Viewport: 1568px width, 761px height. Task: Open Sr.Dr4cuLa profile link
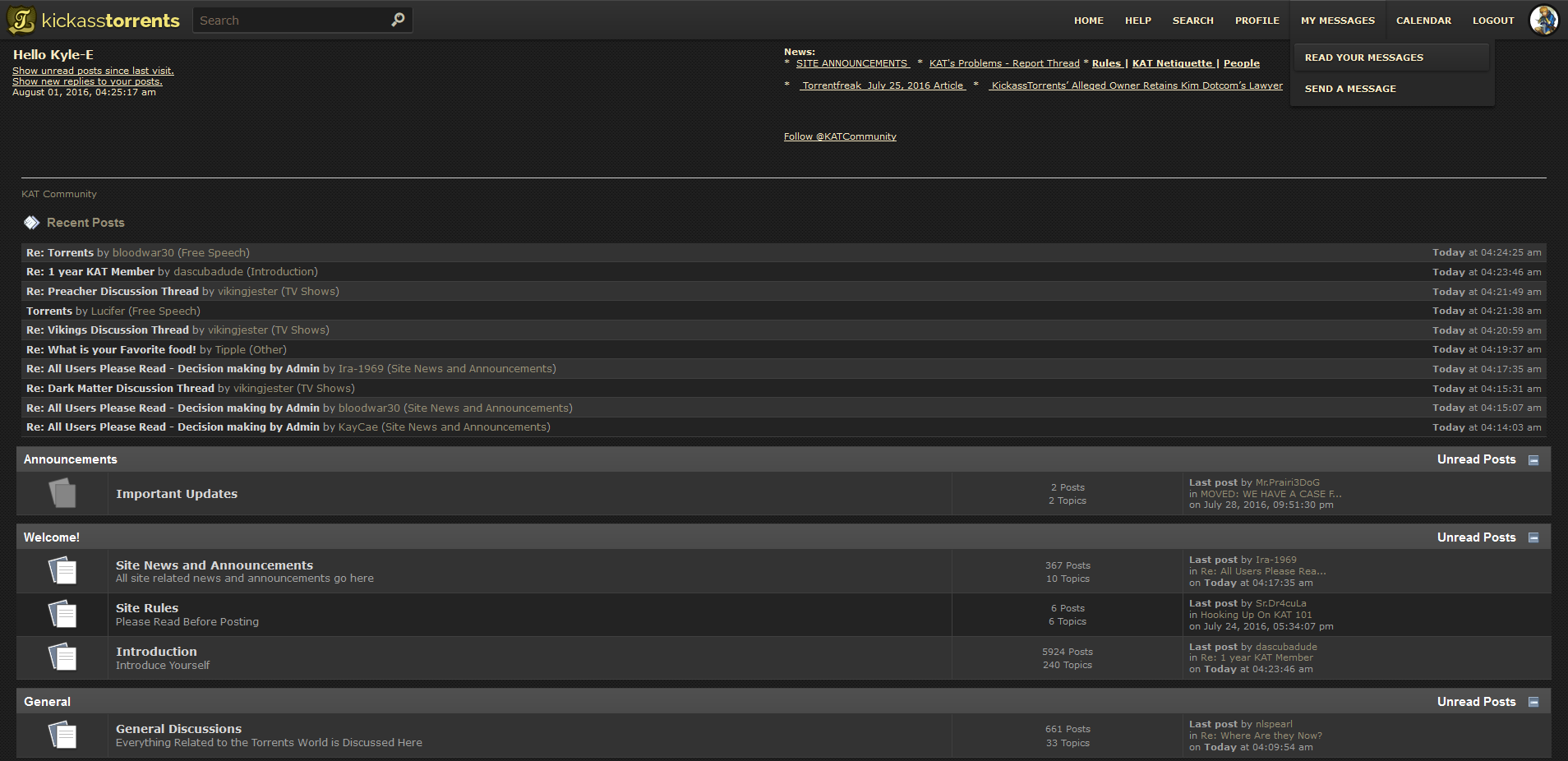1280,603
